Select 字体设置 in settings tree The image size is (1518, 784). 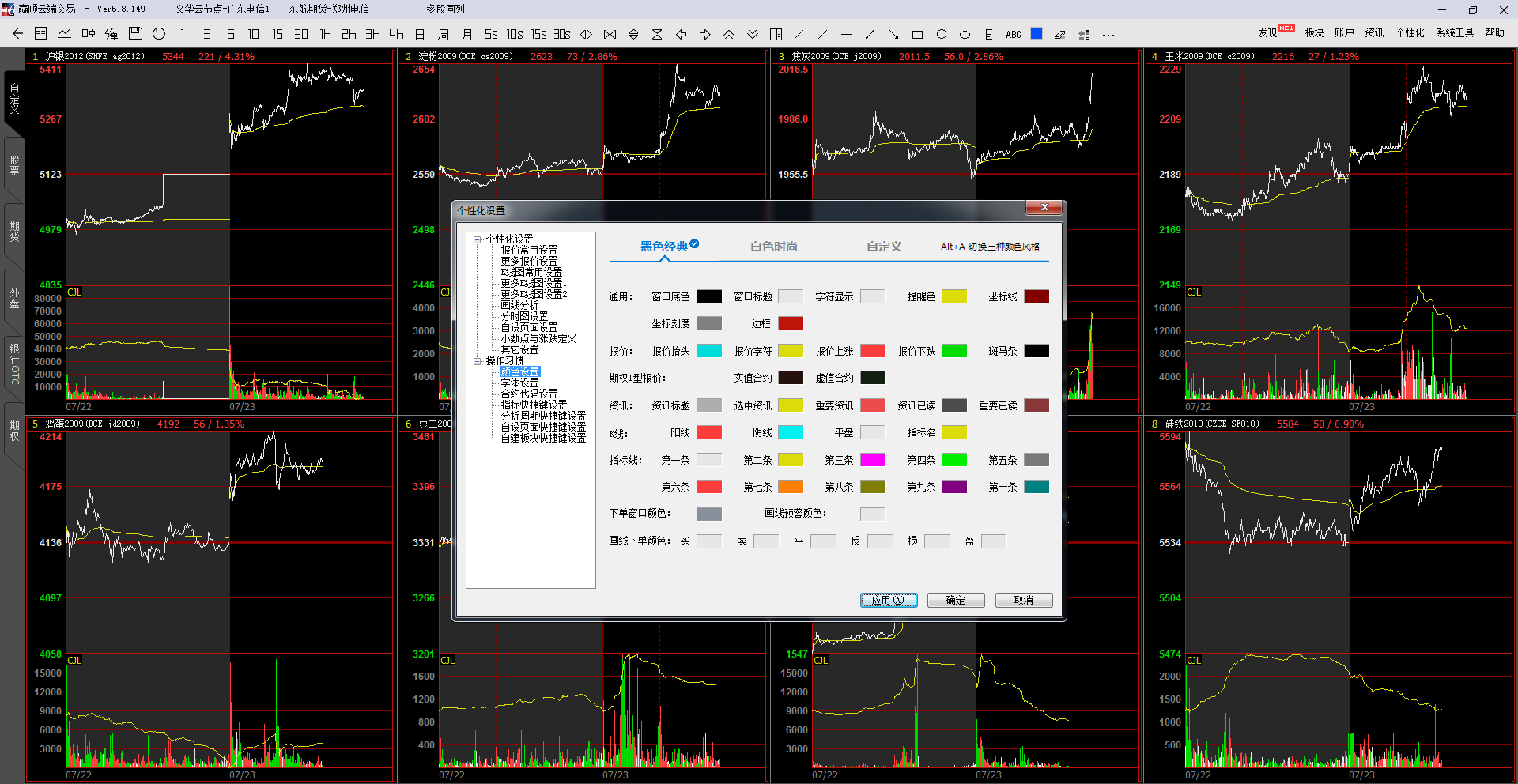click(519, 383)
